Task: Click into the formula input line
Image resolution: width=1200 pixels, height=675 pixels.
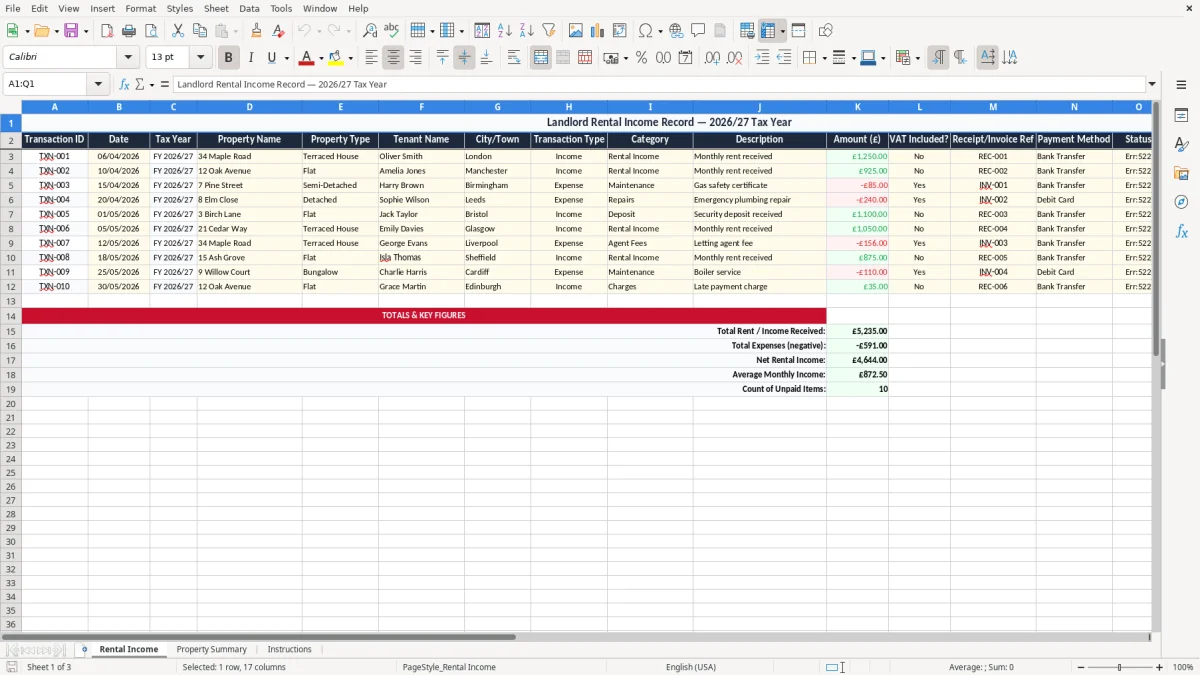Action: click(658, 84)
